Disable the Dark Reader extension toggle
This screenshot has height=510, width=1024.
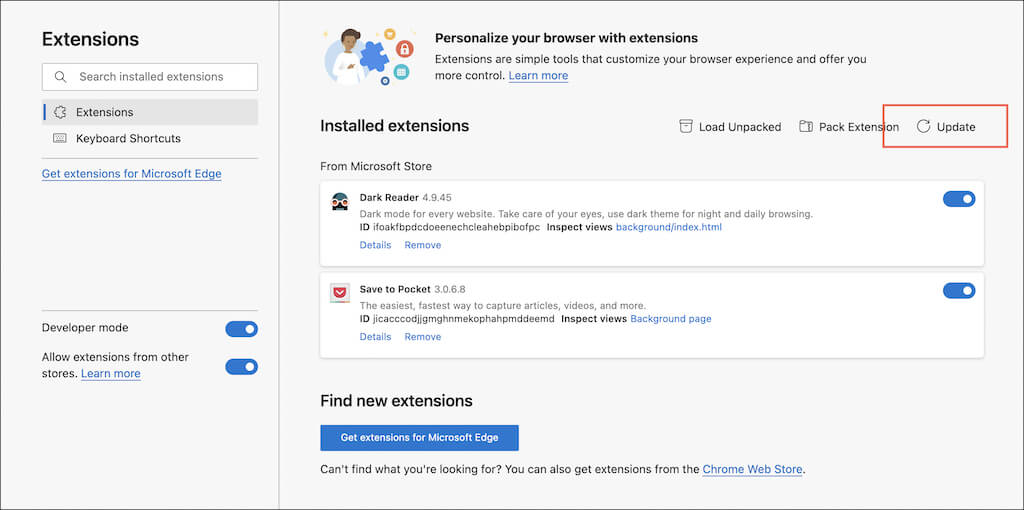pos(959,199)
